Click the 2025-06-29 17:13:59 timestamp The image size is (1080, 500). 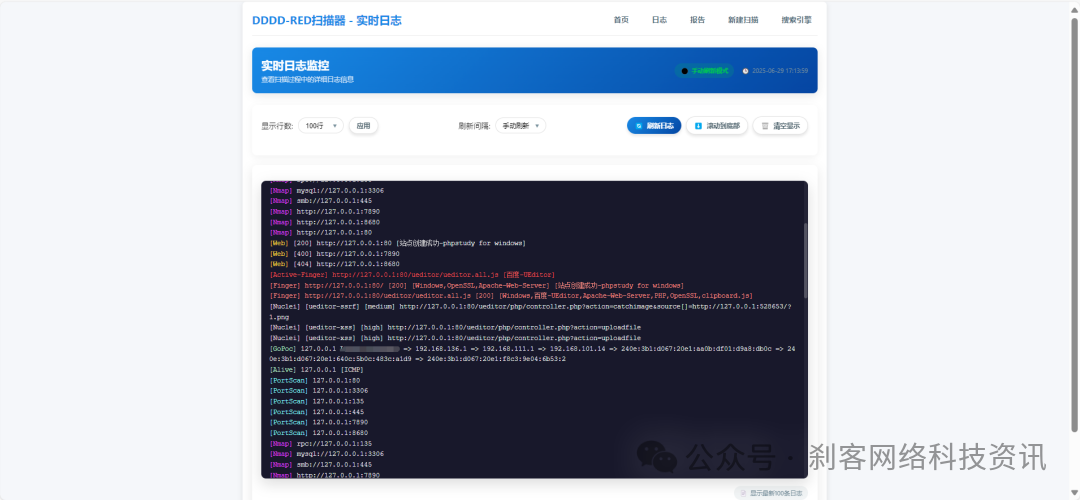[x=780, y=71]
